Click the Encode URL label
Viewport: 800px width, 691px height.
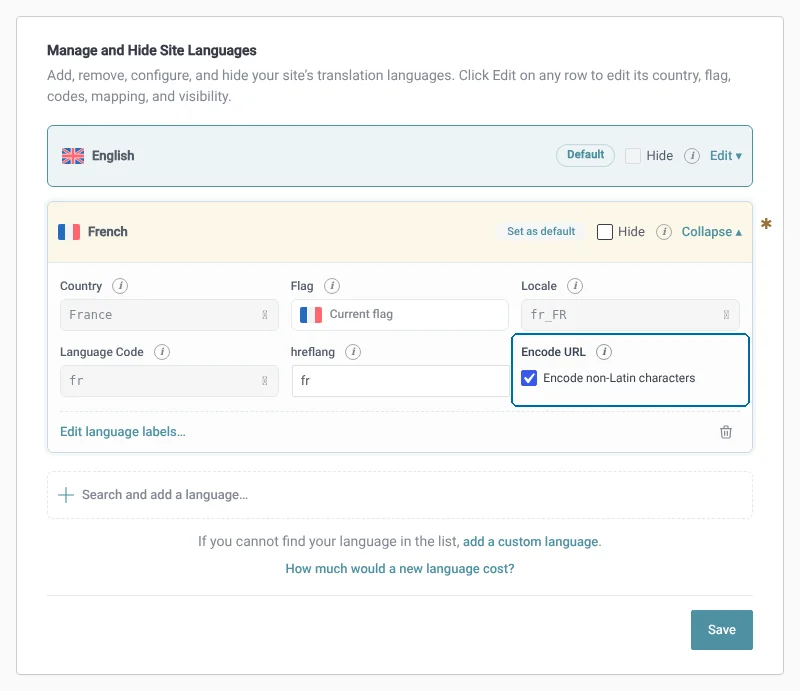pos(553,352)
